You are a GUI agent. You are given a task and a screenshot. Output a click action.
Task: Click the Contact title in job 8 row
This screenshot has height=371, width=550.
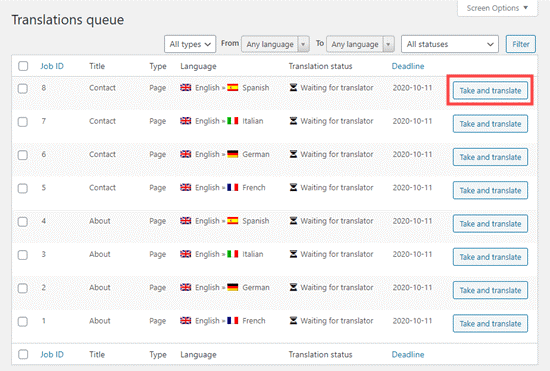tap(102, 88)
